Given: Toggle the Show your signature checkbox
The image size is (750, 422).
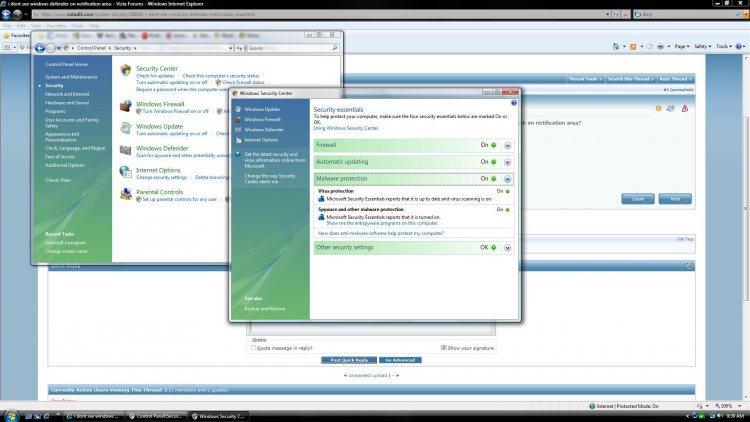Looking at the screenshot, I should click(443, 348).
